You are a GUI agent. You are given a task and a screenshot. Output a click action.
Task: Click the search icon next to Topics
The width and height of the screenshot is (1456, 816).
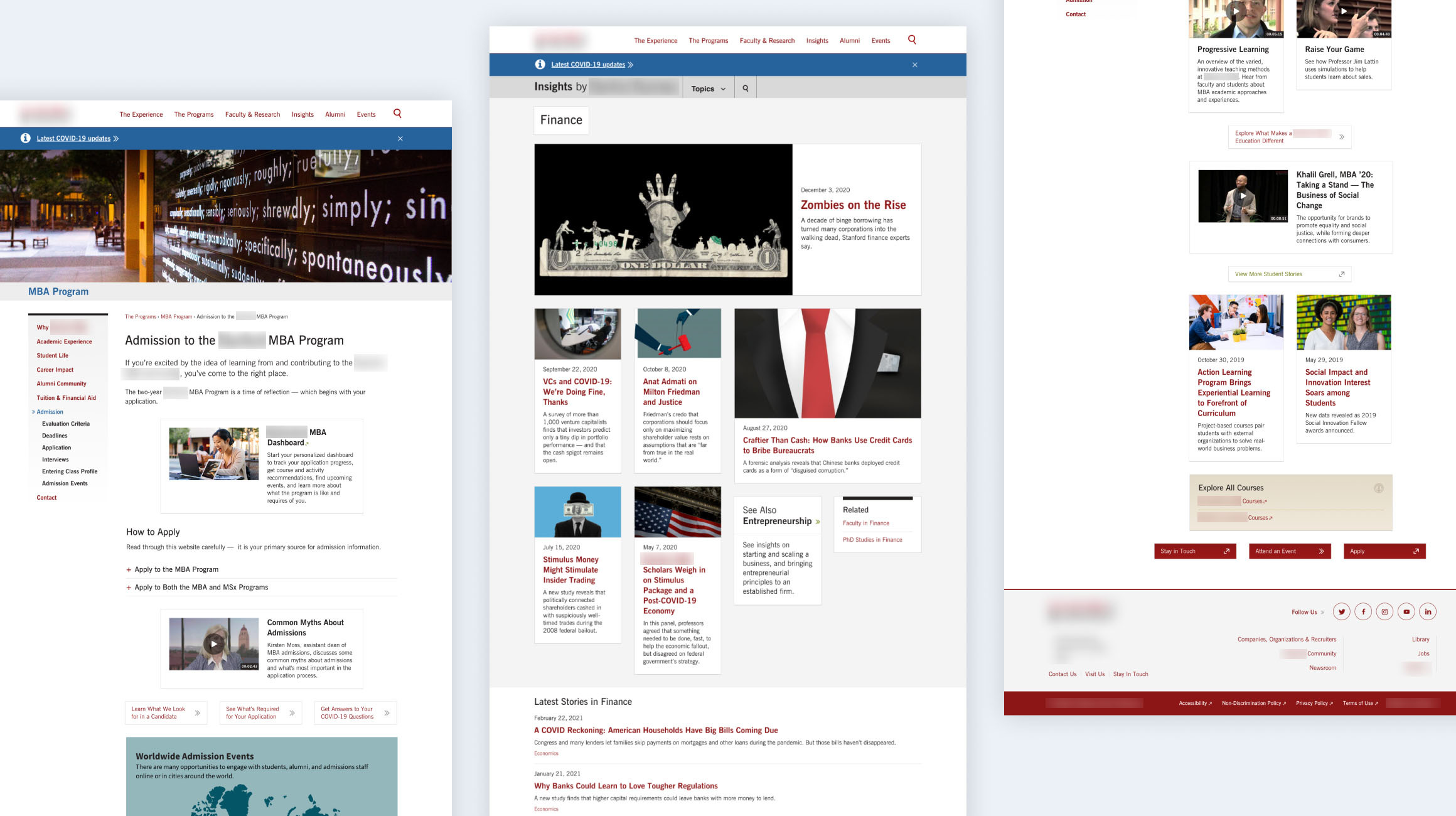pos(744,89)
